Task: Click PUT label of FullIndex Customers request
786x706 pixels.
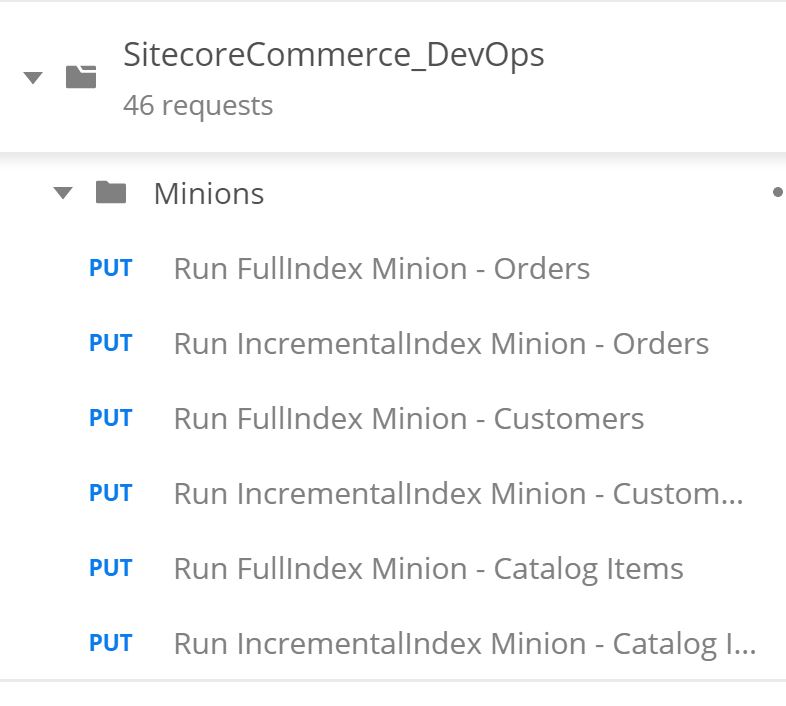Action: (110, 418)
